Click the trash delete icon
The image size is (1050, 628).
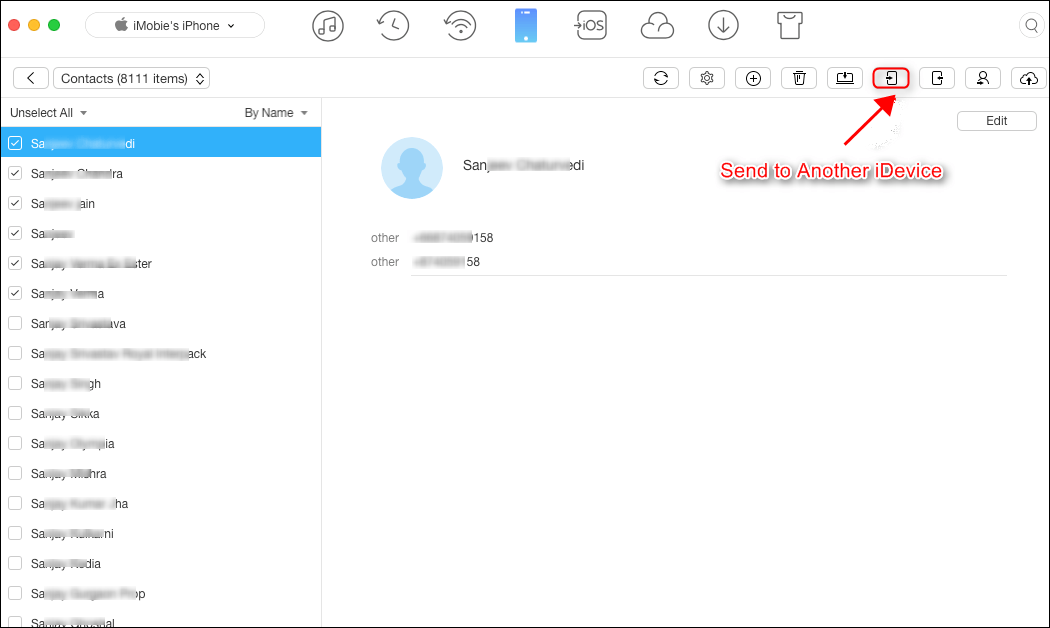tap(799, 78)
